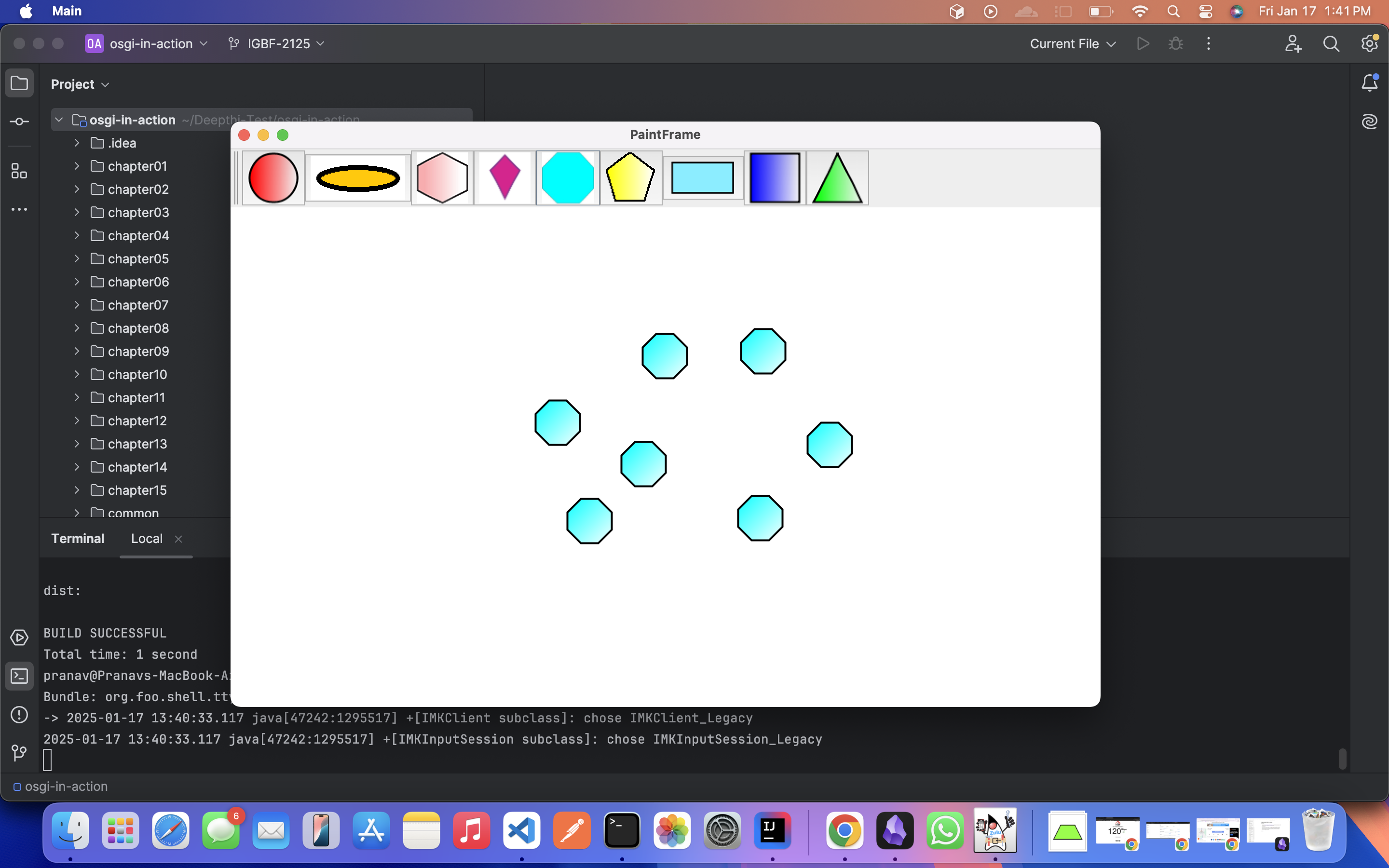
Task: Select the magenta diamond shape tool
Action: coord(504,178)
